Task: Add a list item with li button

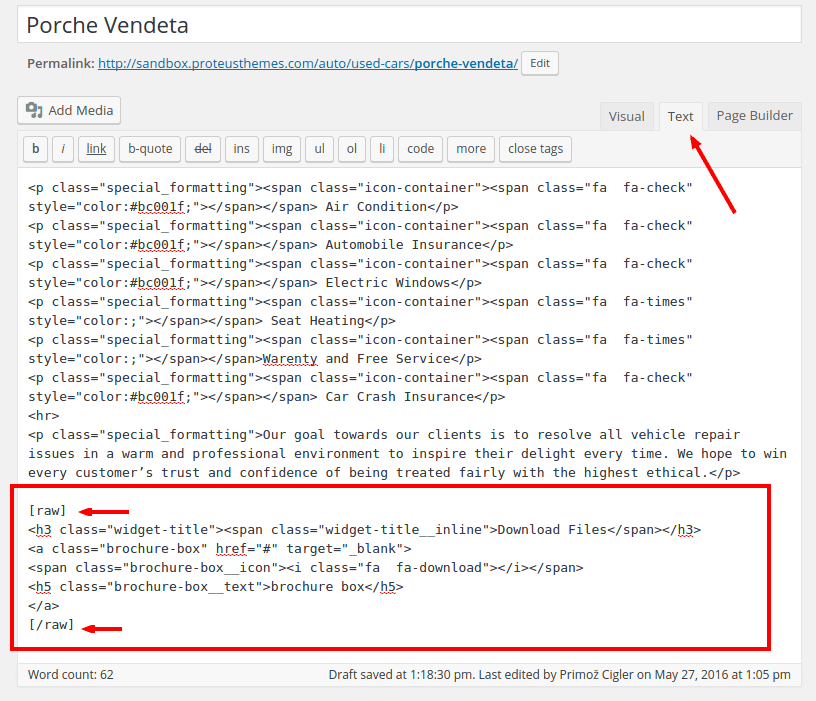Action: coord(382,148)
